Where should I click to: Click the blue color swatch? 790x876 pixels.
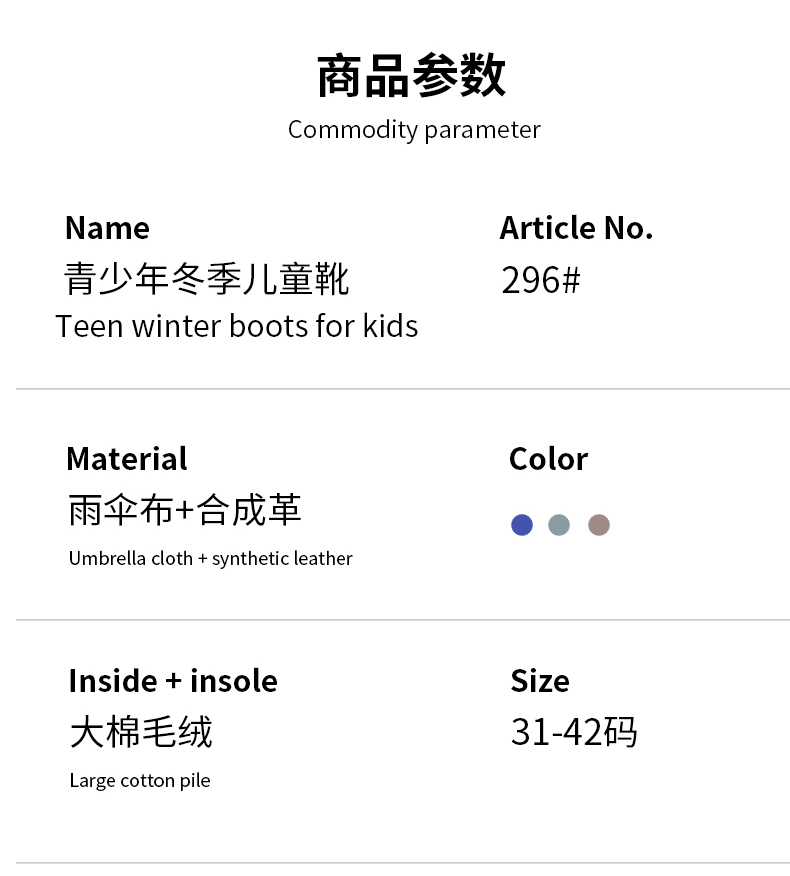click(x=521, y=525)
